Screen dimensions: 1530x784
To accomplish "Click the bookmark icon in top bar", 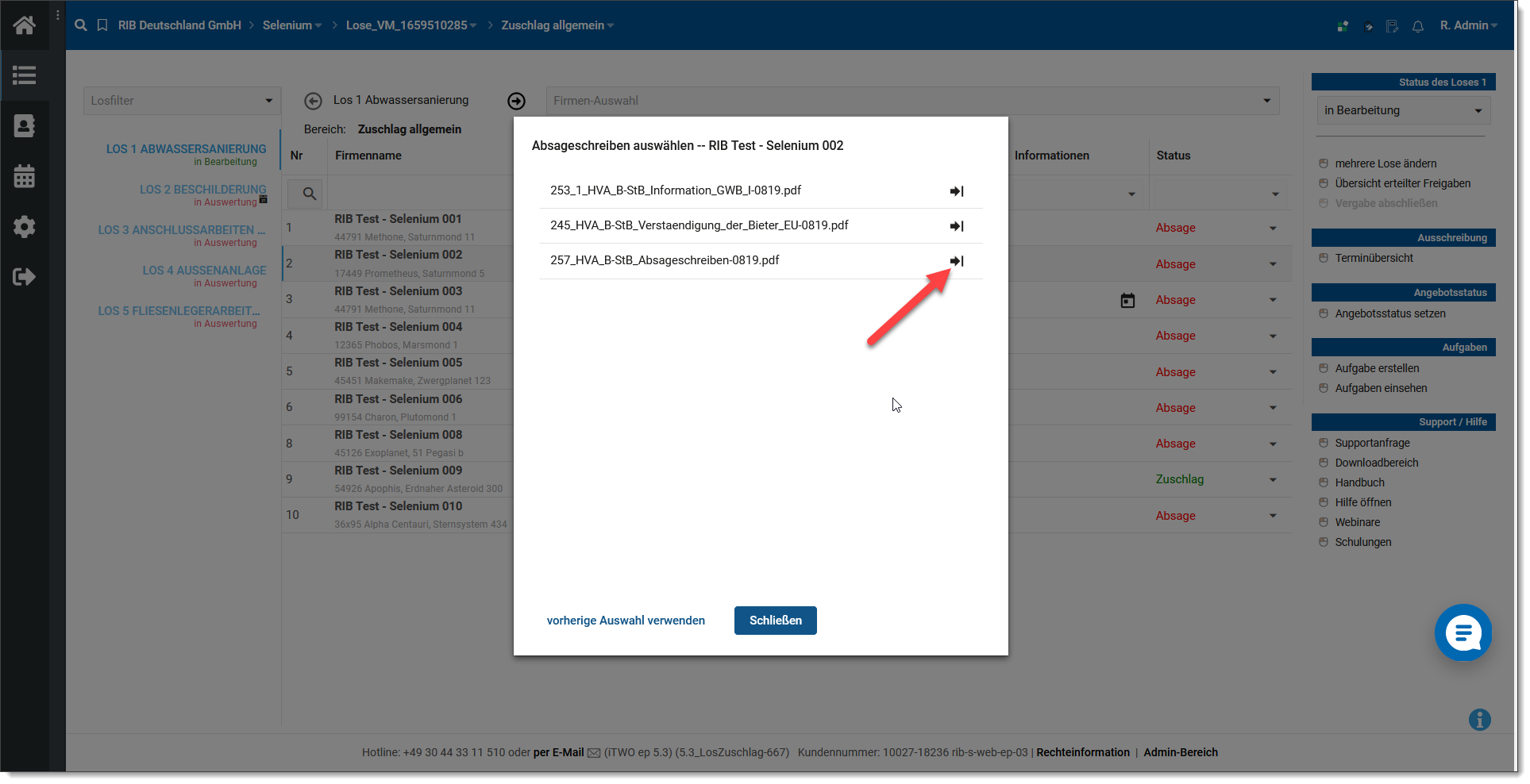I will (102, 25).
